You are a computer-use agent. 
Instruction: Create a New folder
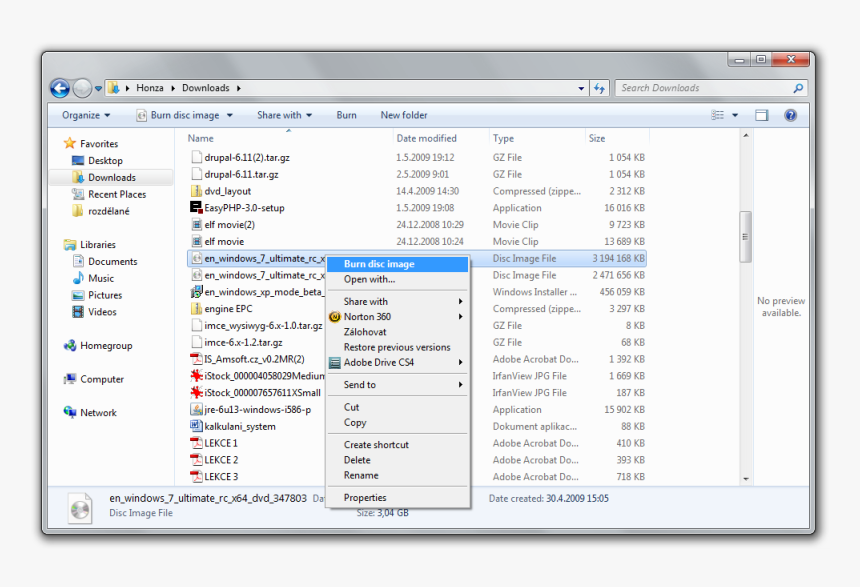404,115
